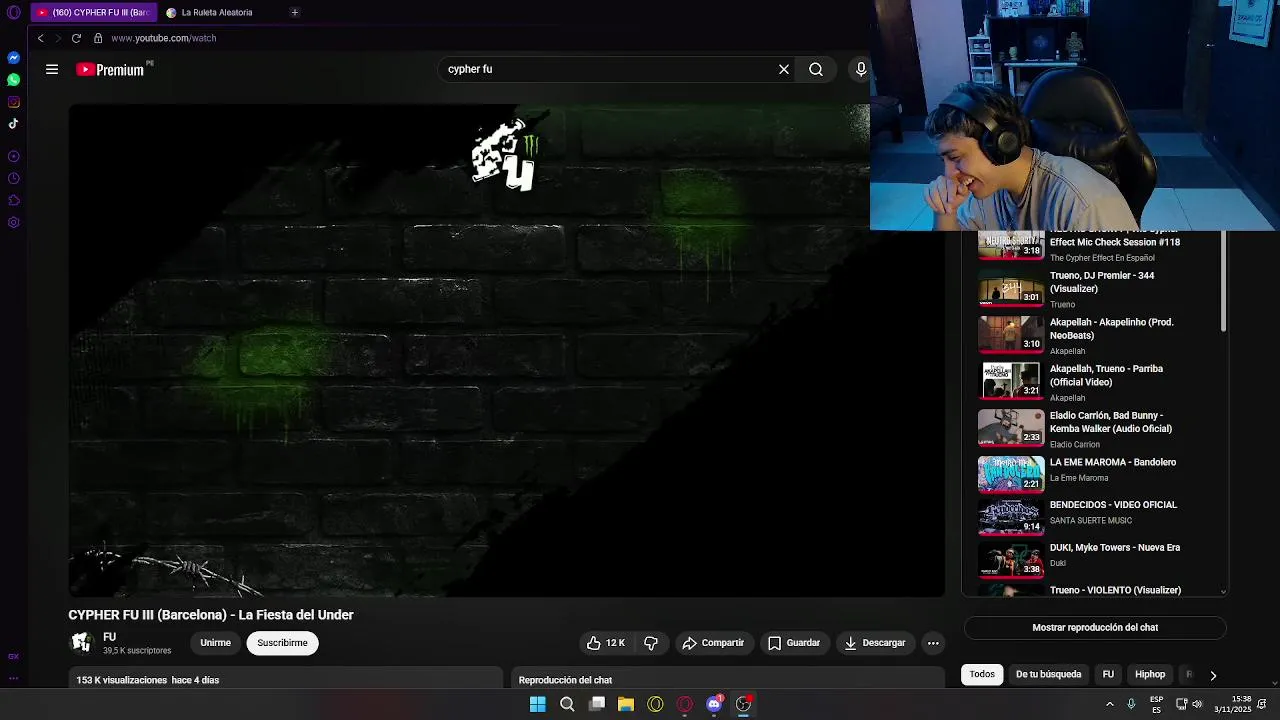This screenshot has width=1280, height=720.
Task: Show hidden tray icons chevron
Action: 1109,704
